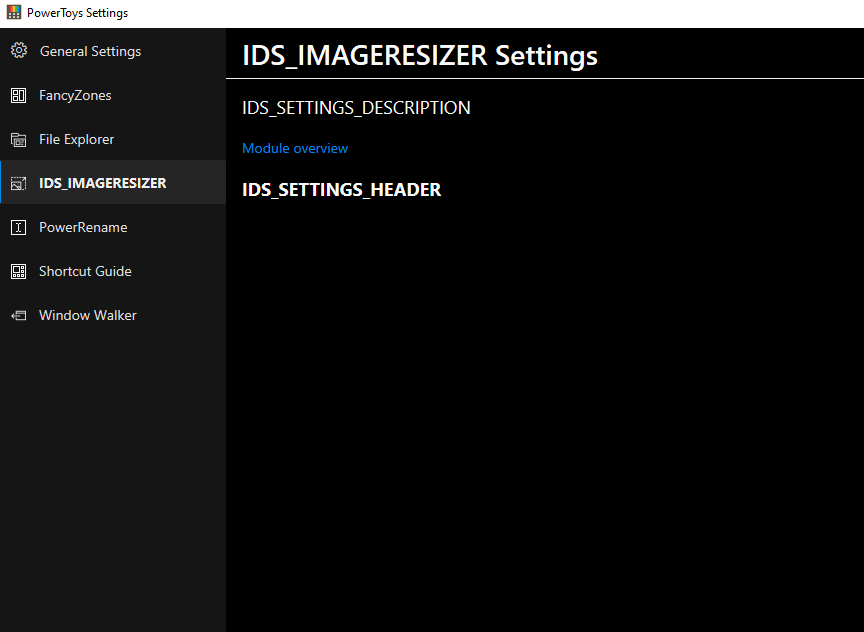
Task: Open the Module overview link
Action: tap(295, 148)
